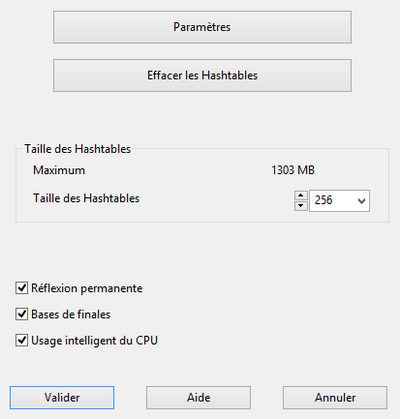This screenshot has height=419, width=400.
Task: Click the Bases de finales label text
Action: pyautogui.click(x=71, y=314)
